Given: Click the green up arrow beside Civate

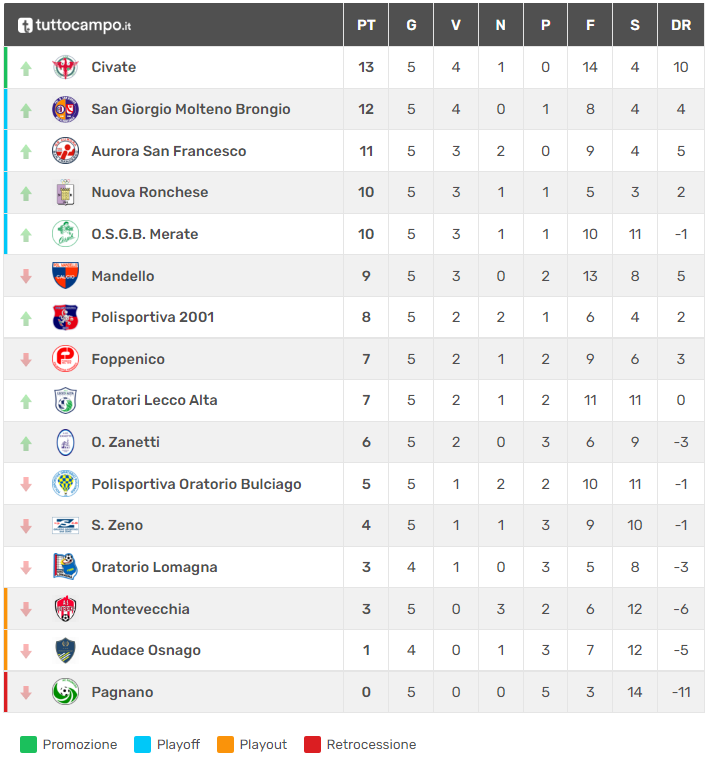Looking at the screenshot, I should 27,68.
